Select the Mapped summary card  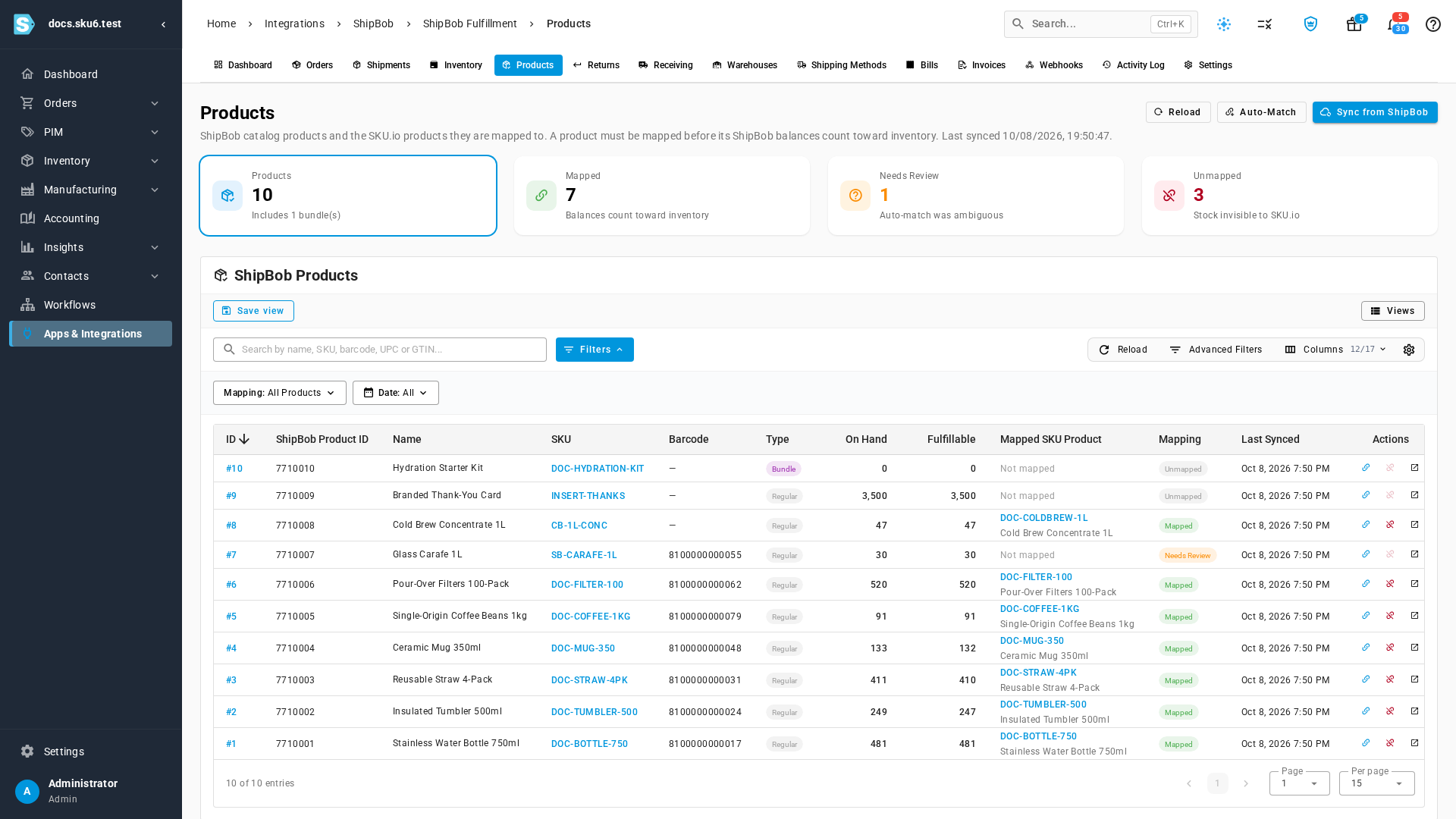tap(662, 196)
